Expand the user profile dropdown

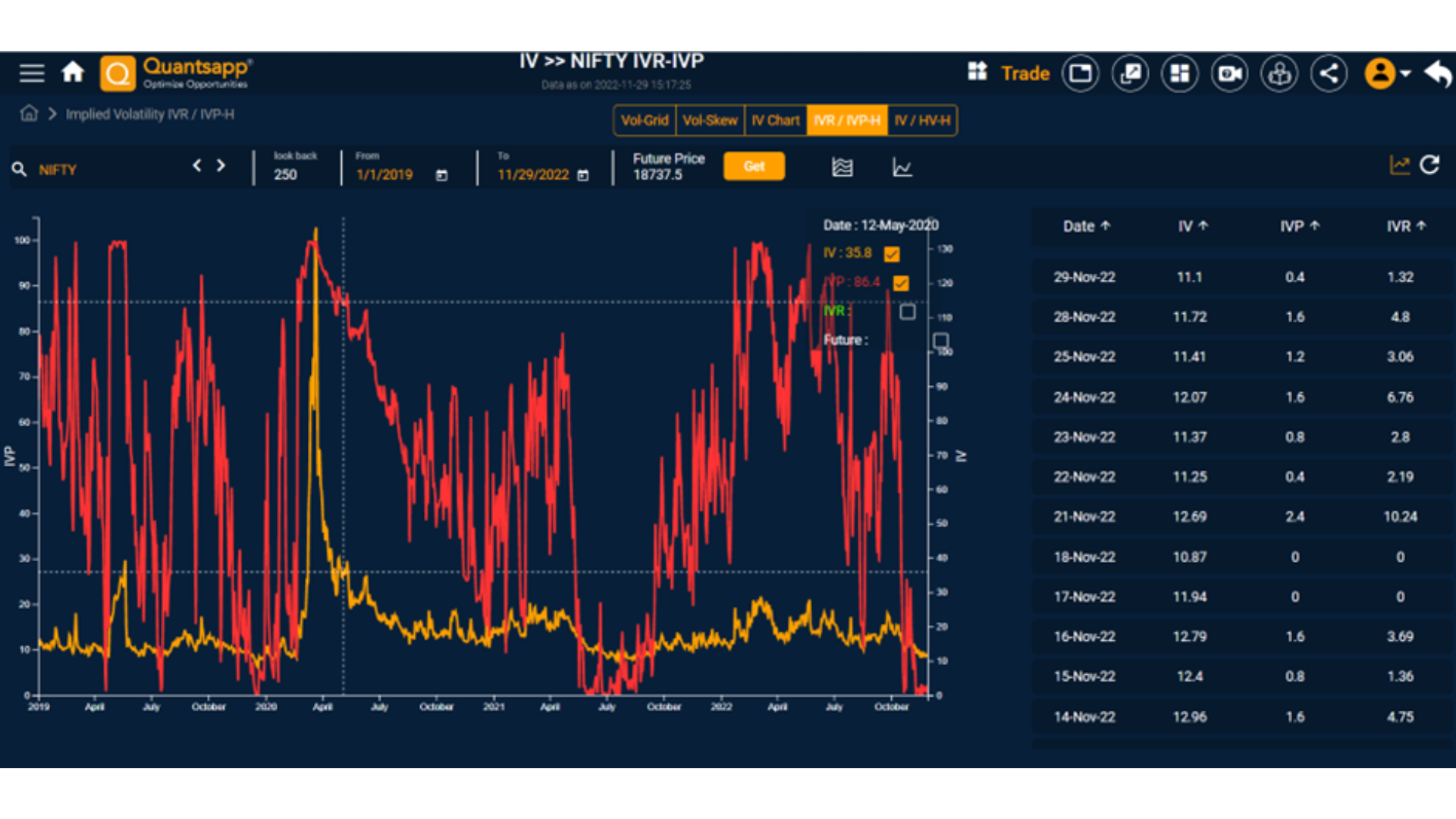click(x=1405, y=74)
